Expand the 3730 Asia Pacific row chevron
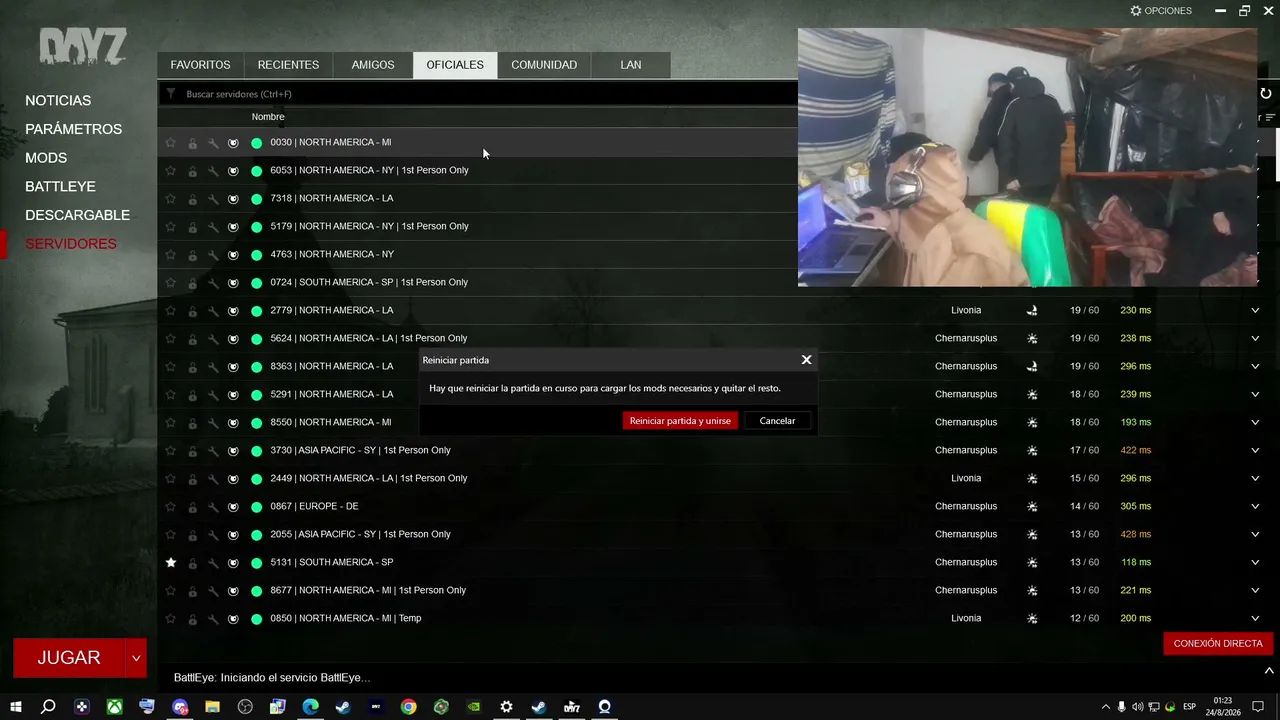 pos(1255,451)
